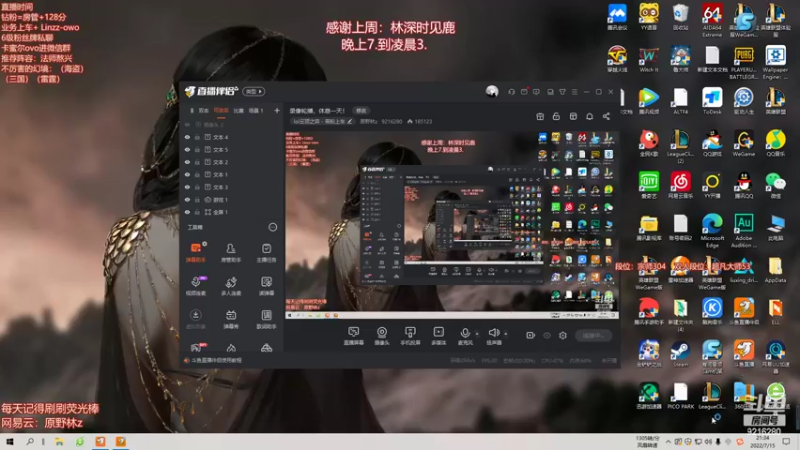800x450 pixels.
Task: Open the hamburger menu in title bar
Action: (x=574, y=92)
